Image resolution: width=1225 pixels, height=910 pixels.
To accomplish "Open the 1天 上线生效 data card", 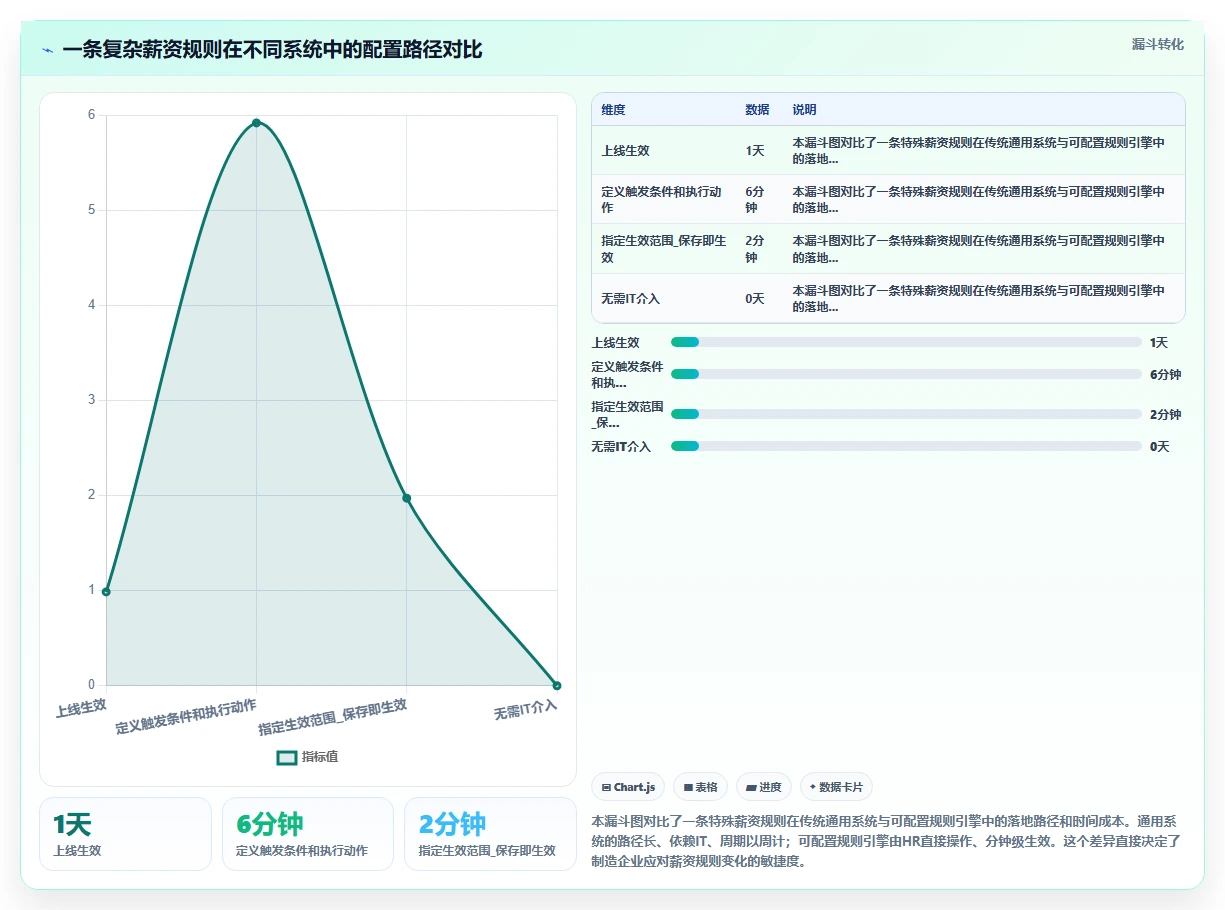I will 125,834.
